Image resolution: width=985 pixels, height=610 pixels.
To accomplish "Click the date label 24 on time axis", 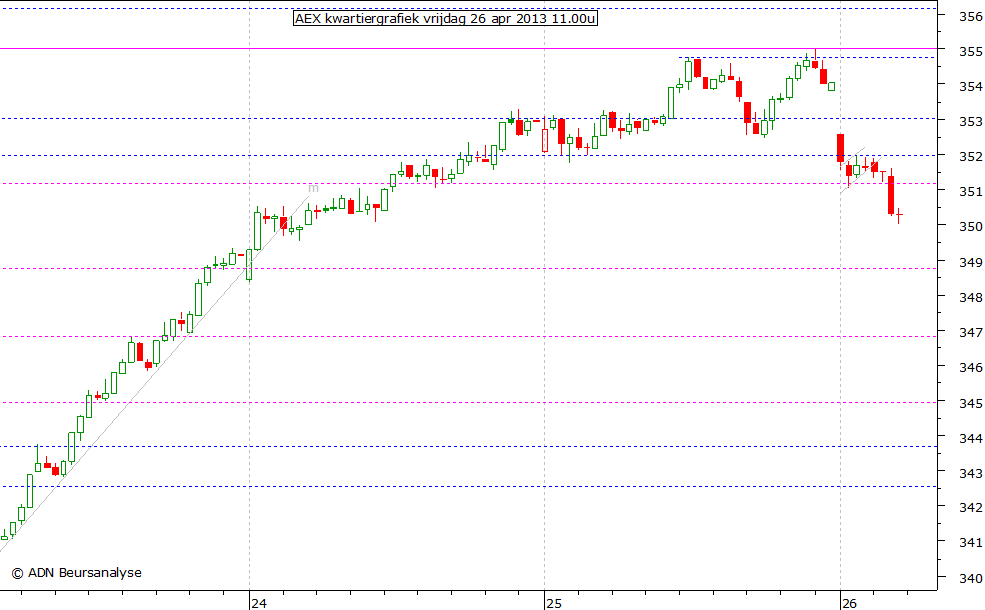I will [x=259, y=603].
